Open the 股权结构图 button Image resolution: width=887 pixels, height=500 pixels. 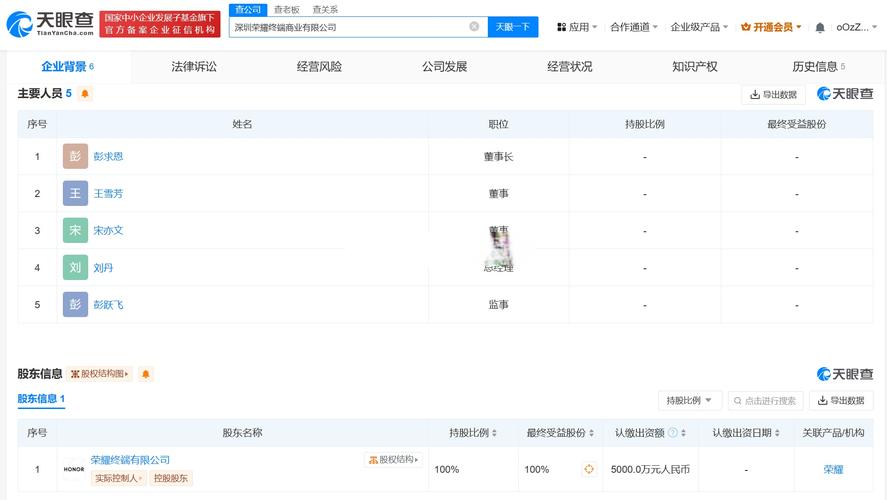(x=100, y=374)
